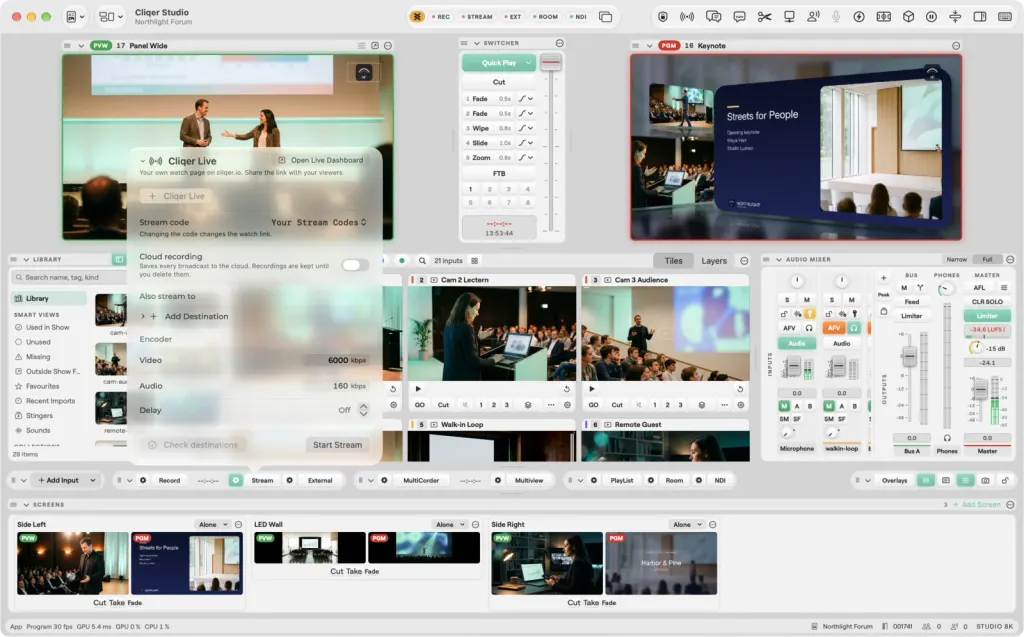Adjust the Master output fader

pyautogui.click(x=980, y=390)
